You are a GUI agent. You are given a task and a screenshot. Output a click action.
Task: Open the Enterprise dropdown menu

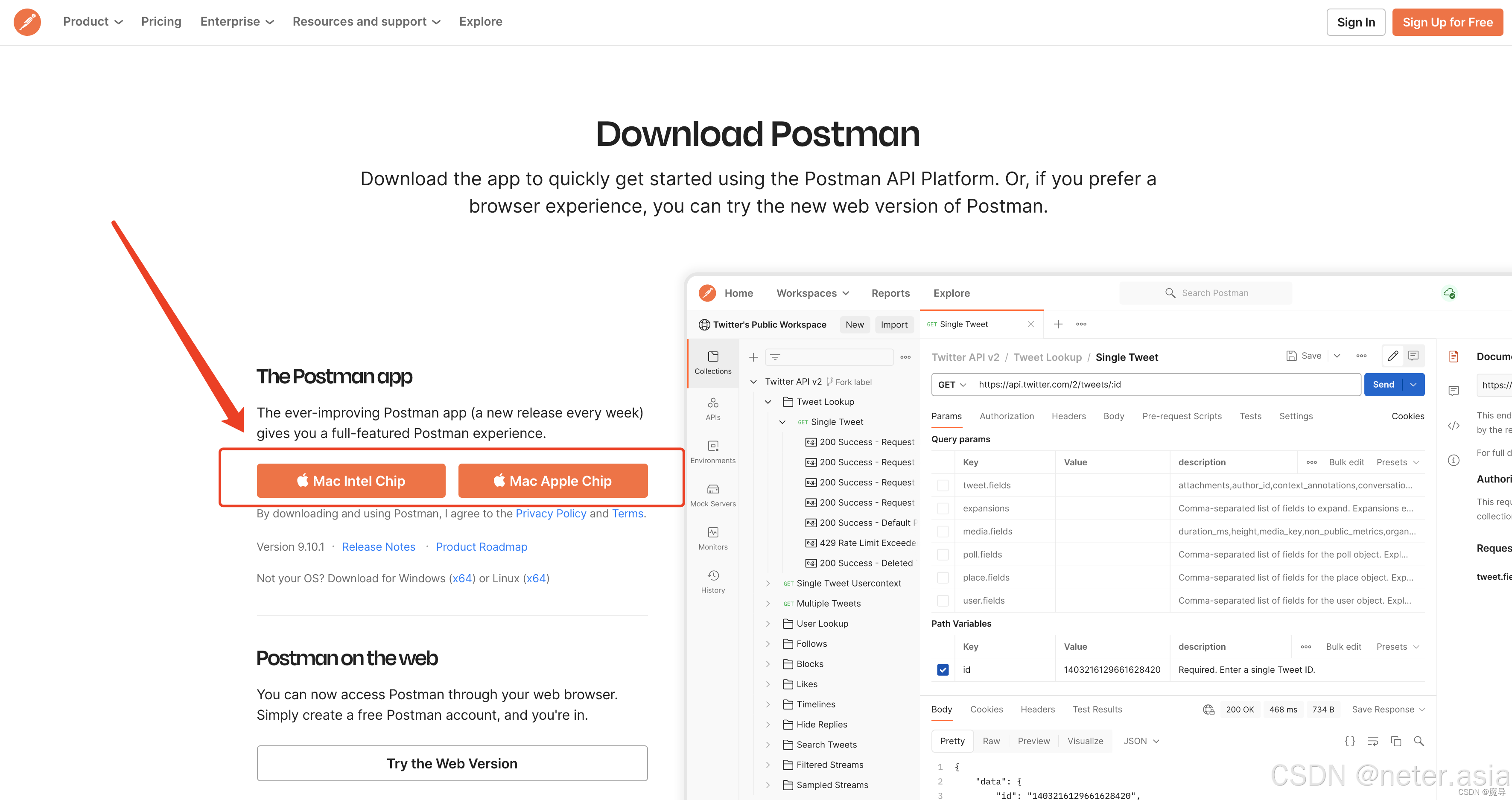237,22
